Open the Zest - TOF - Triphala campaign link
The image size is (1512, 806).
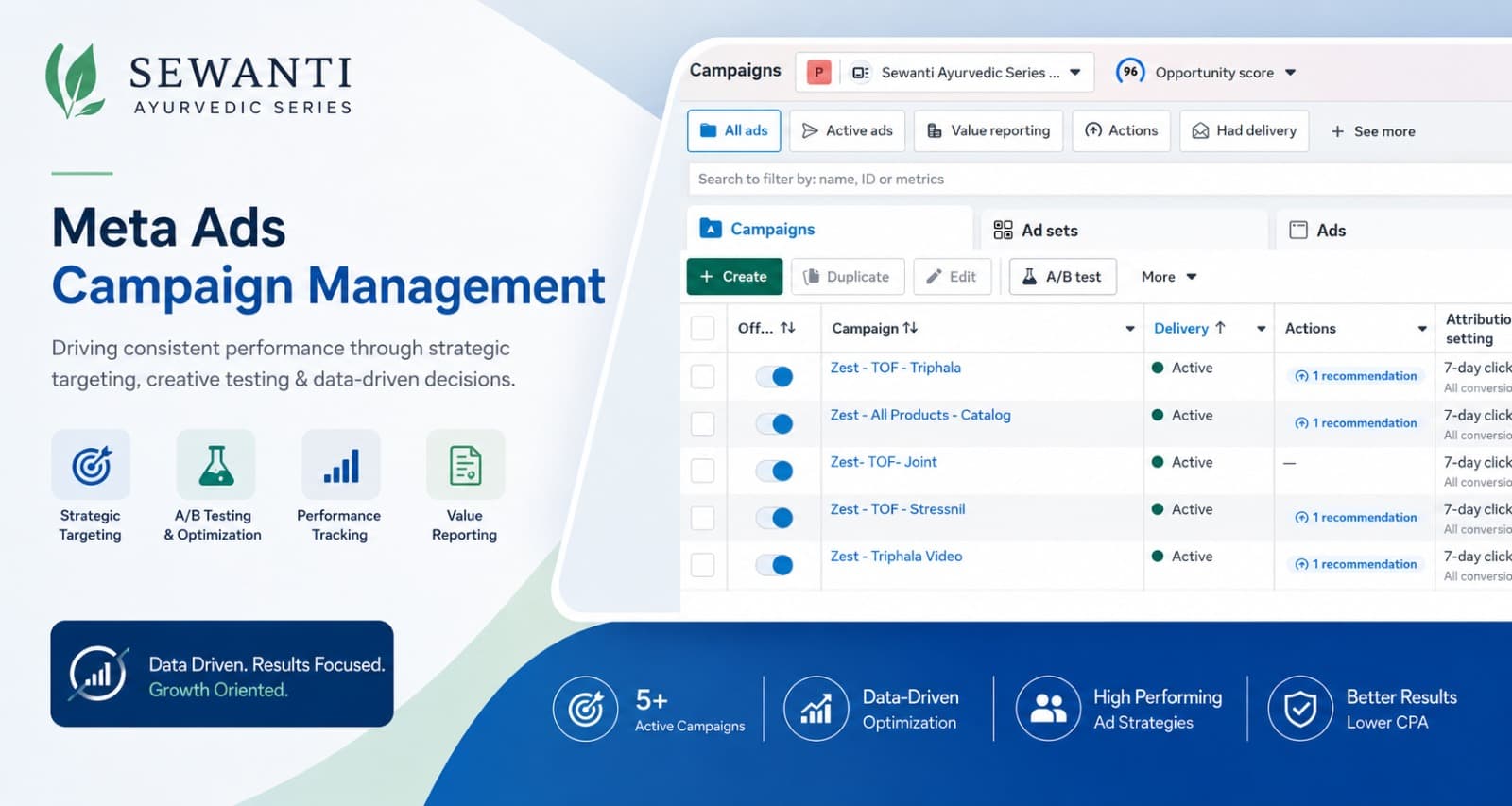[896, 368]
